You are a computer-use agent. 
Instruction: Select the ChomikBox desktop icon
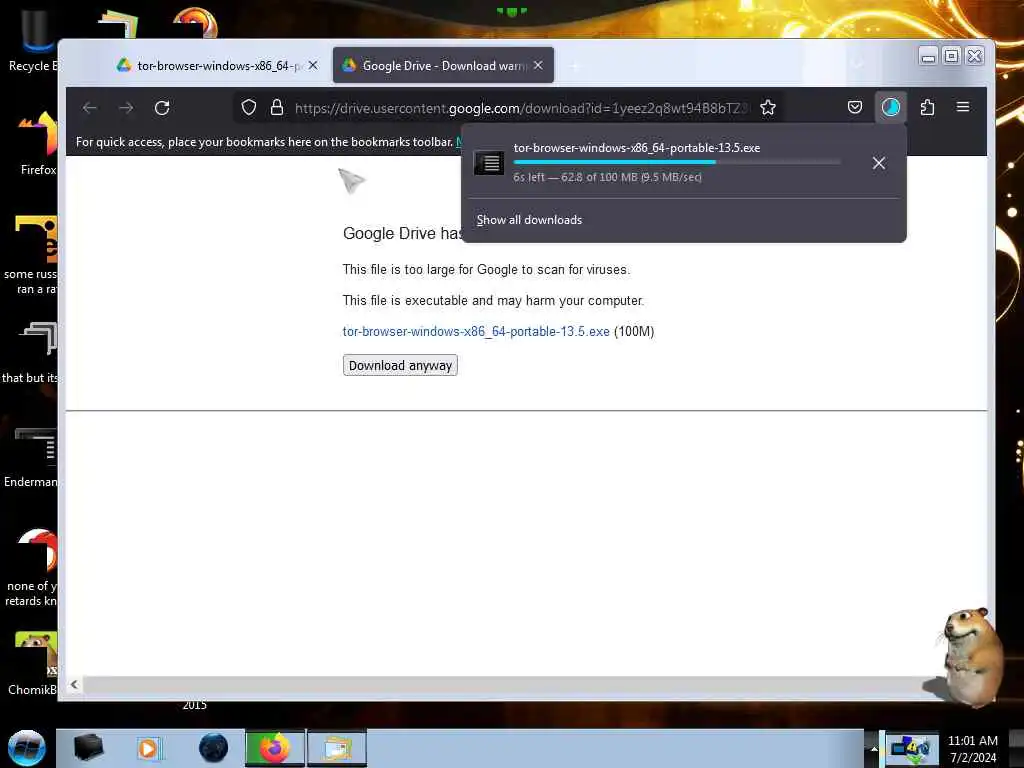click(33, 663)
